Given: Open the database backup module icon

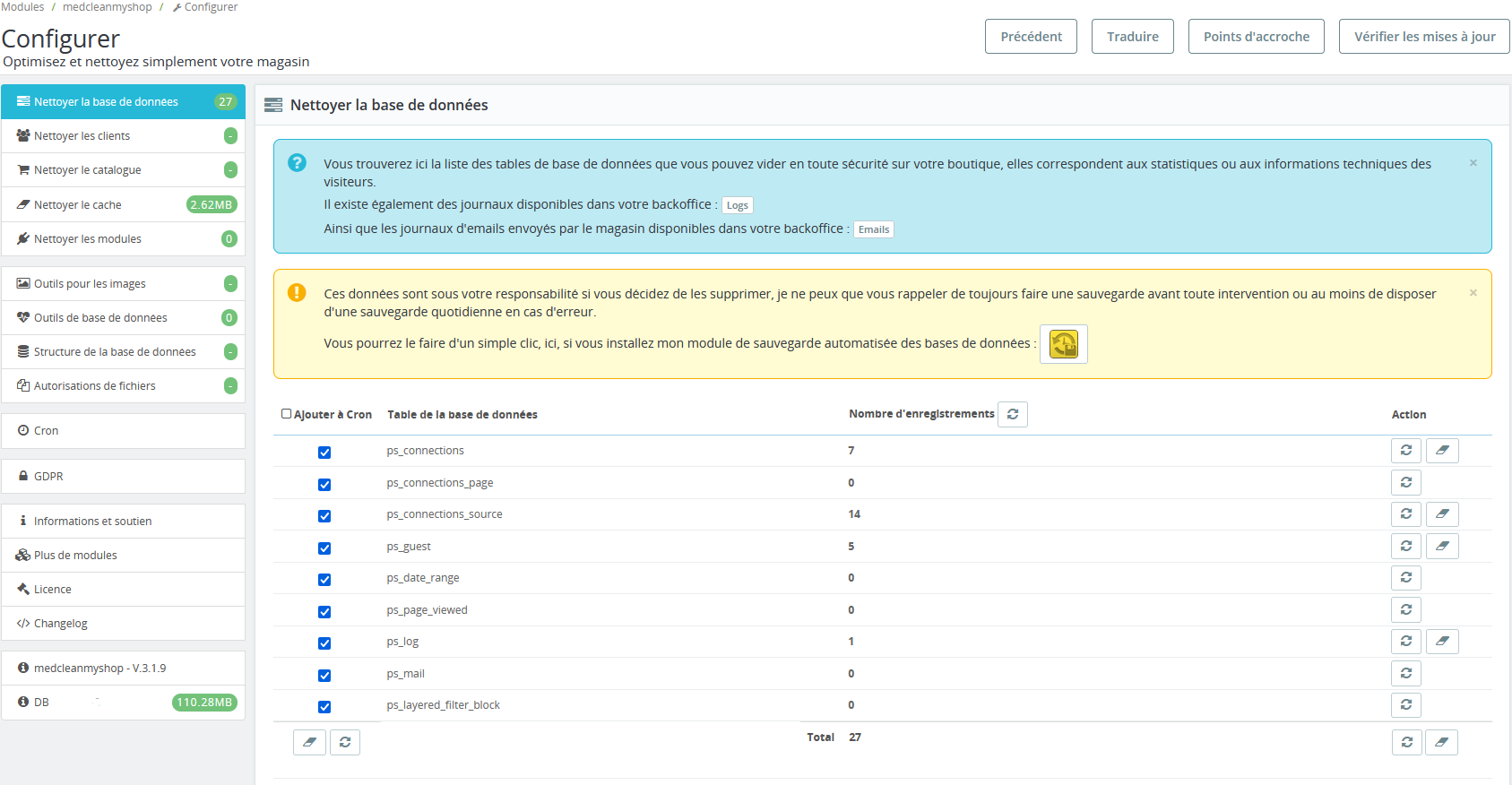Looking at the screenshot, I should coord(1063,344).
